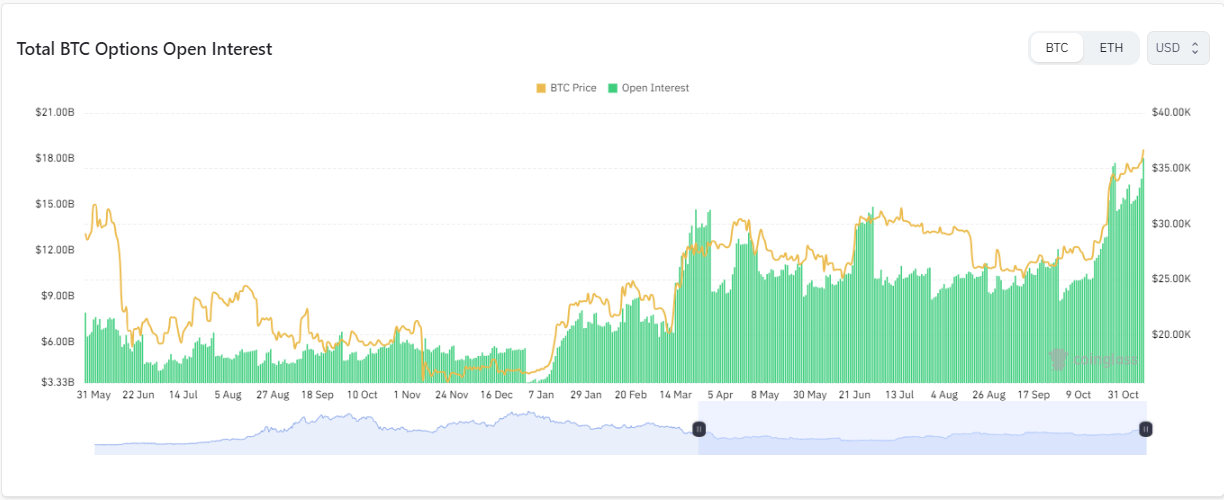Click the Total BTC Options Open Interest title
The width and height of the screenshot is (1224, 500).
click(145, 49)
